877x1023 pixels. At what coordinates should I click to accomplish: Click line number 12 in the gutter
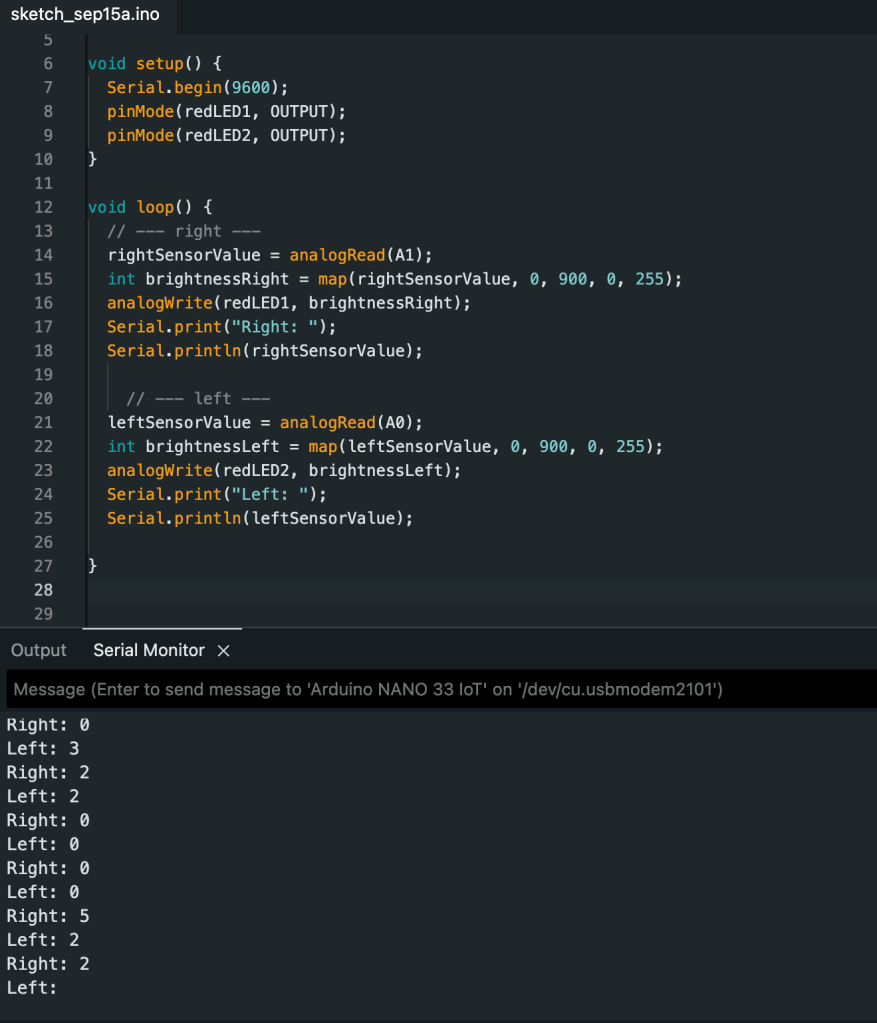pos(43,207)
